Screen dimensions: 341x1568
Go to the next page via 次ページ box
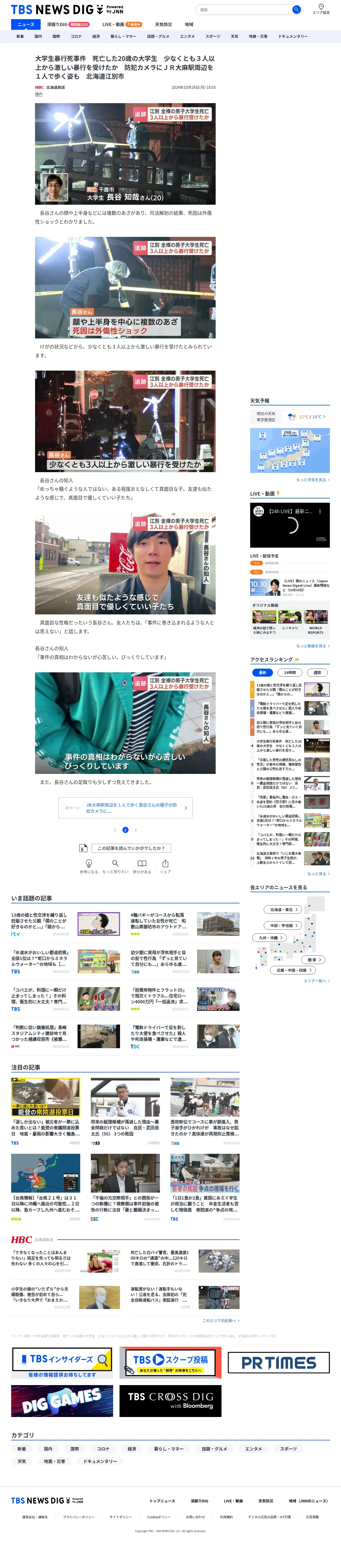click(x=125, y=808)
